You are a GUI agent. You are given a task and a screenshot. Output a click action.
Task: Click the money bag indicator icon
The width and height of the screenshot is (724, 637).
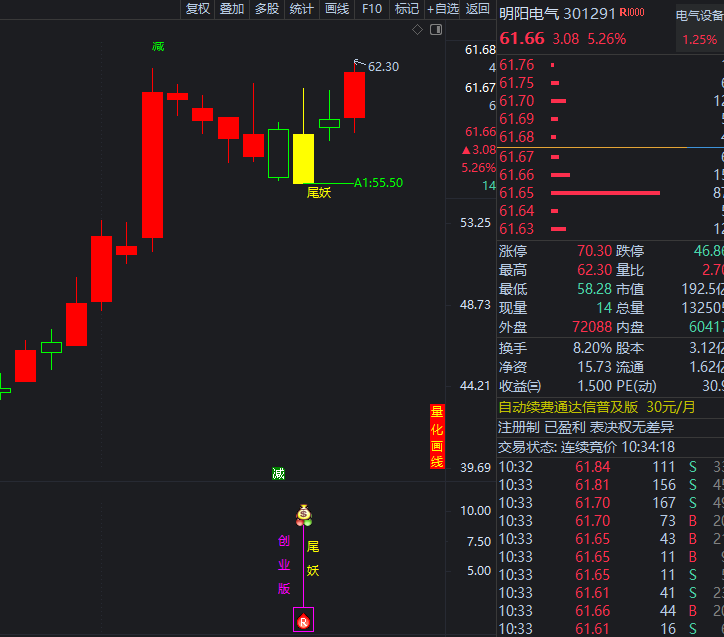[304, 516]
